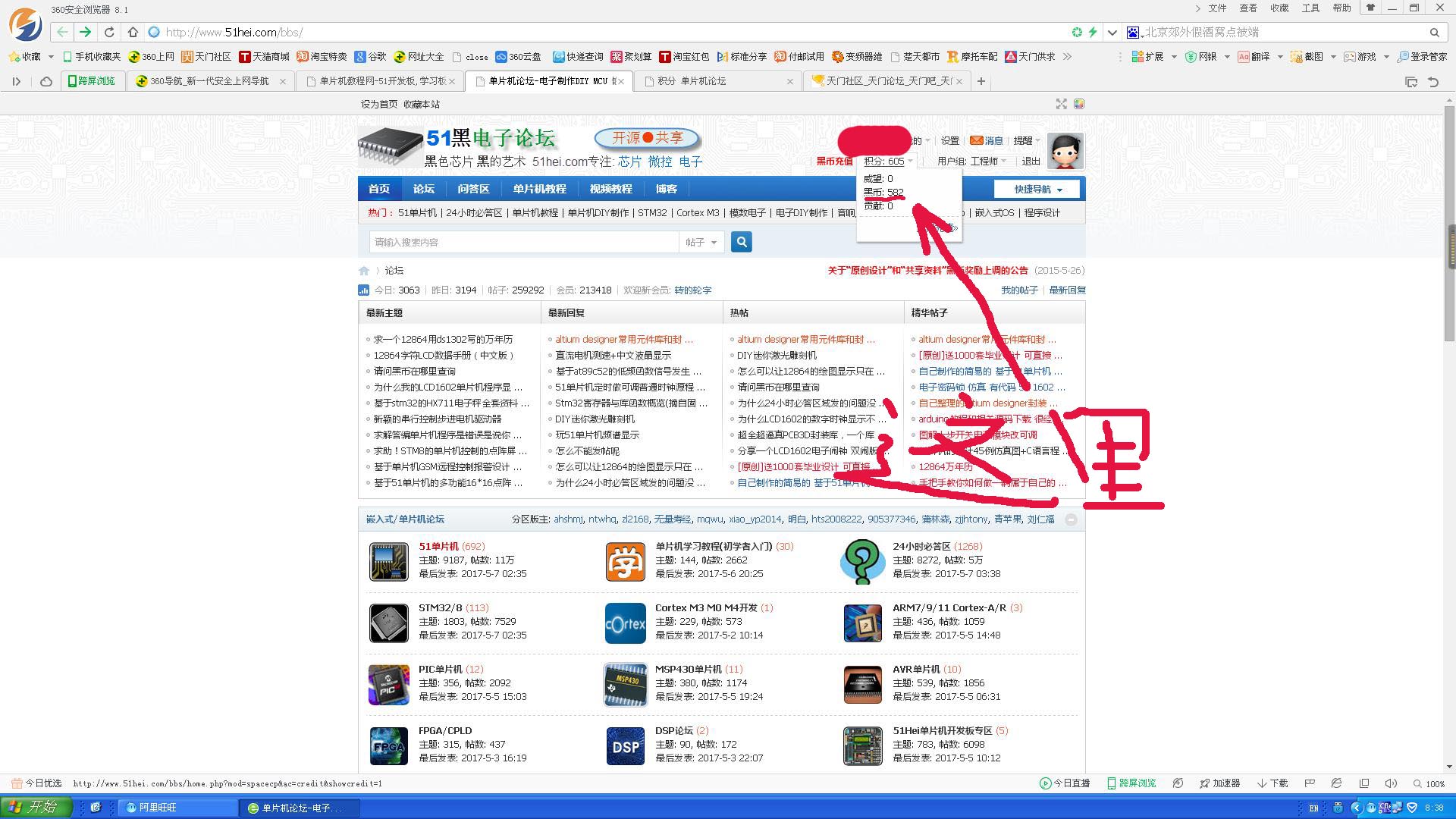Click the forum home breadcrumb icon

(364, 271)
